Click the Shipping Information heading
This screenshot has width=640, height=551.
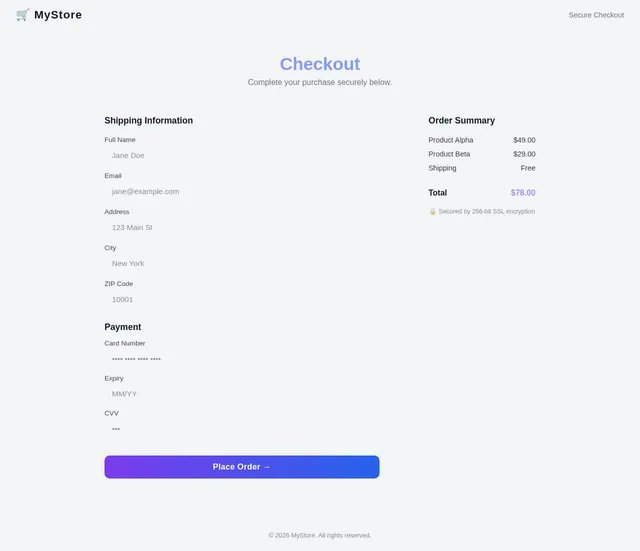[149, 120]
